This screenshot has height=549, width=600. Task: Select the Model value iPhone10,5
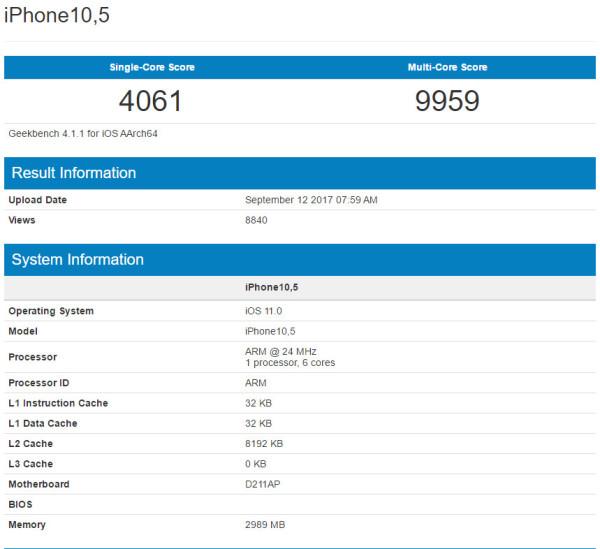click(x=270, y=331)
